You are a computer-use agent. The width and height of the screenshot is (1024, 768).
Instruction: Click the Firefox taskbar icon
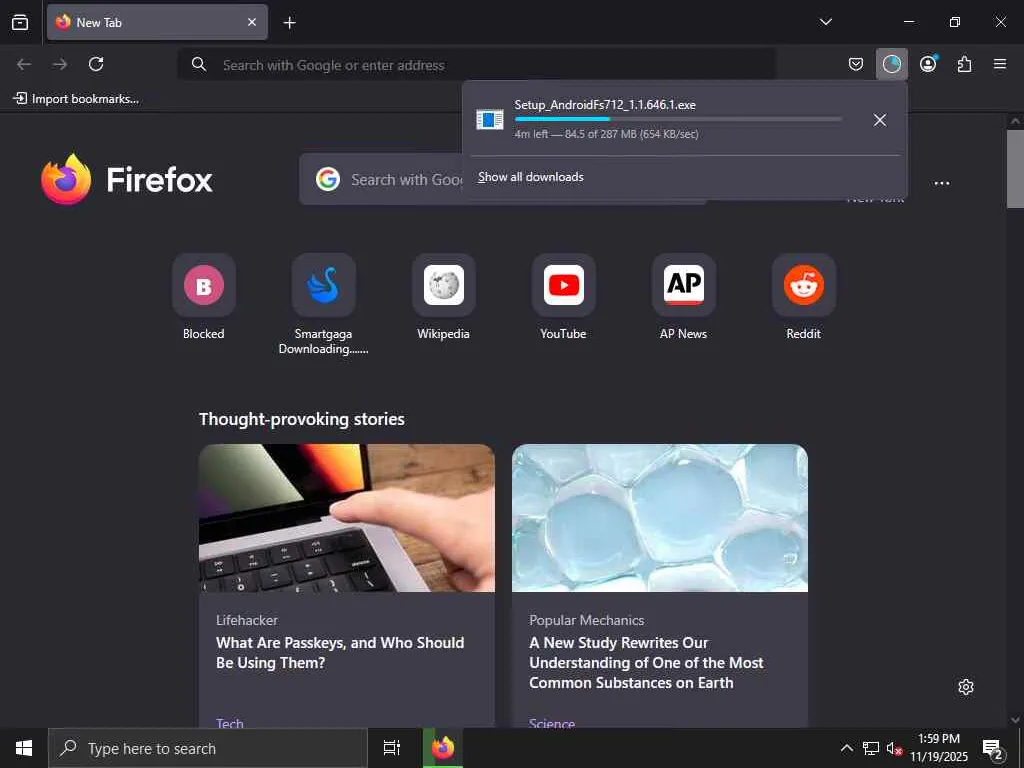coord(443,748)
